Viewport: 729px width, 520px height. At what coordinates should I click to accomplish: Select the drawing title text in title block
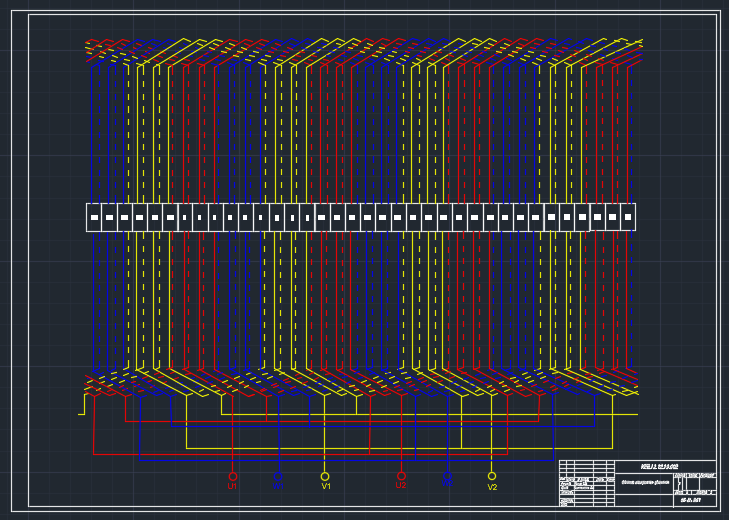643,482
